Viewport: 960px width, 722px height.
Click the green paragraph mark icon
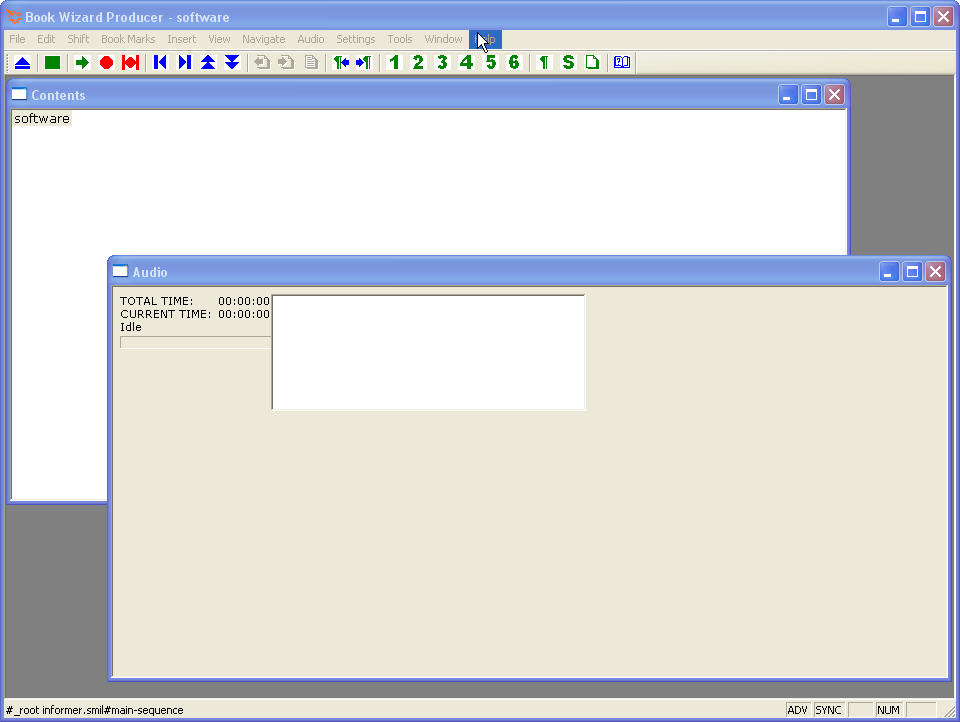[x=544, y=62]
